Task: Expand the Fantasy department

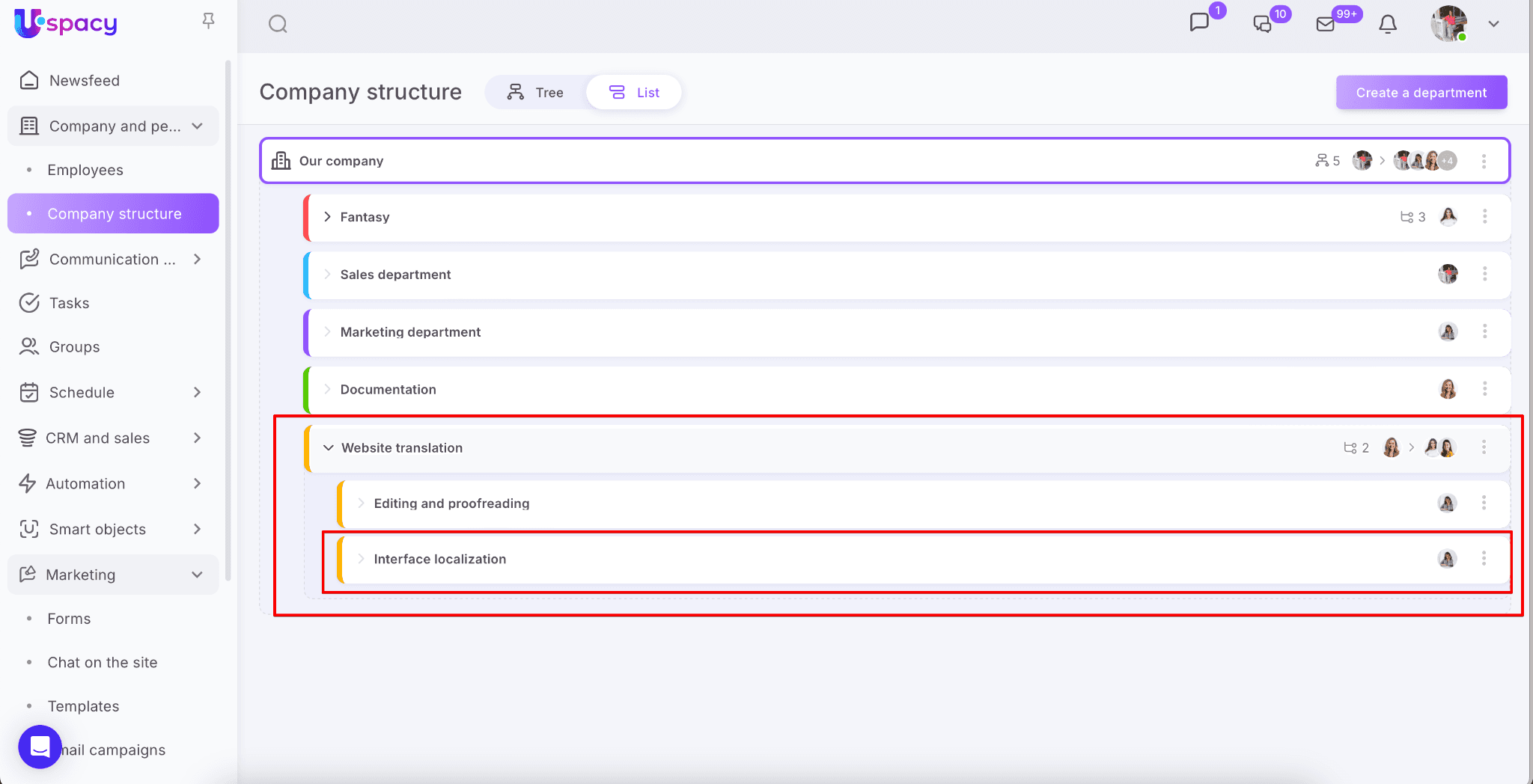Action: point(327,217)
